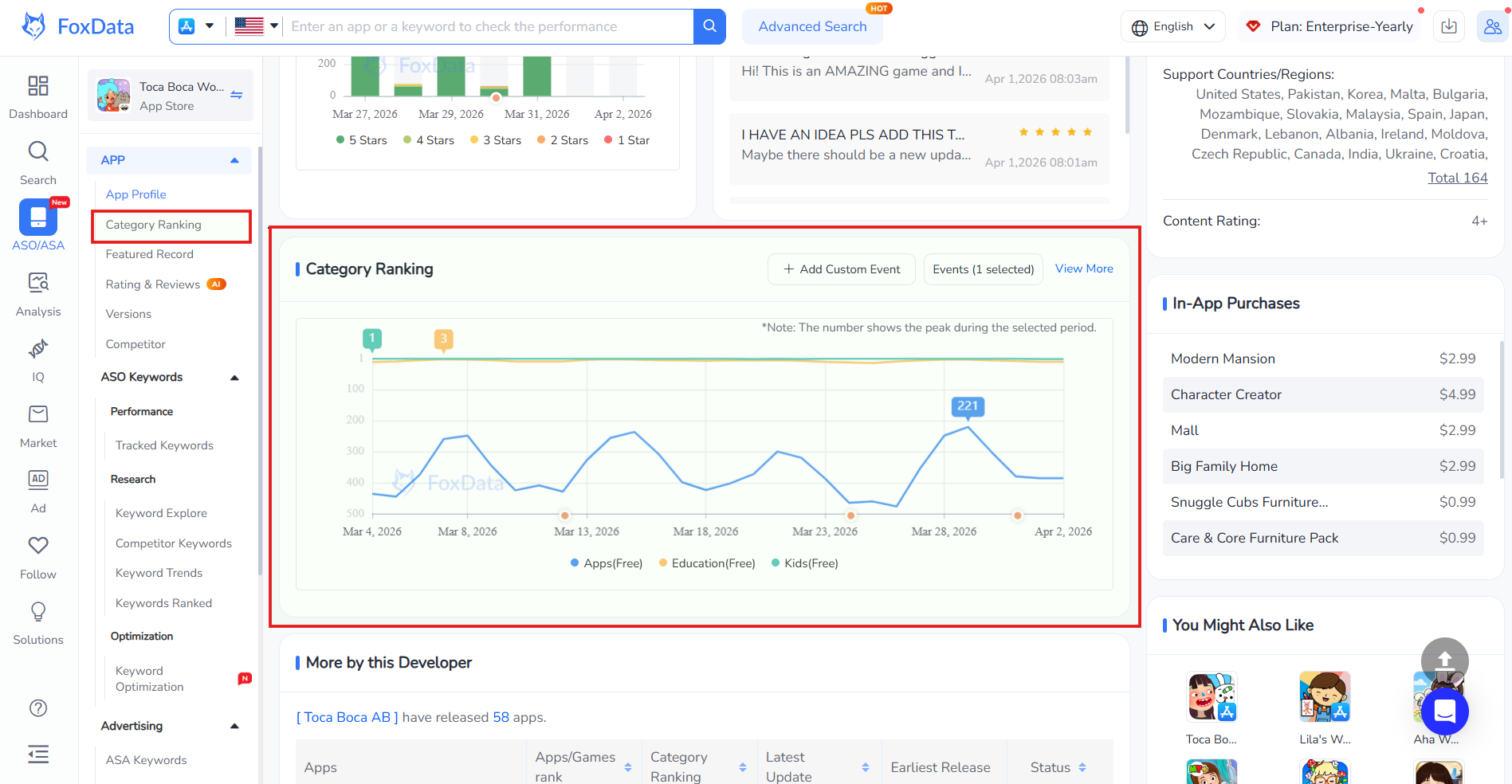Click the download icon in header
The width and height of the screenshot is (1512, 784).
point(1449,26)
